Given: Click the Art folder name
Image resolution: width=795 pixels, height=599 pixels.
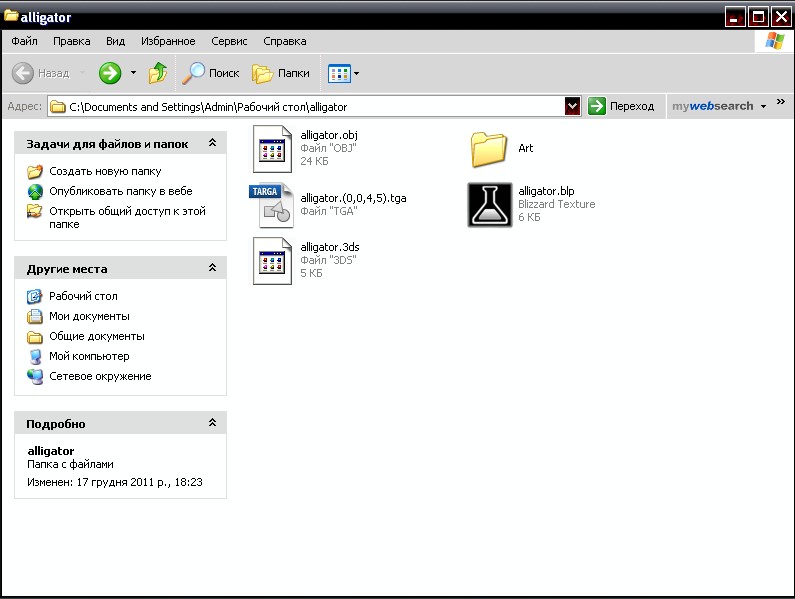Looking at the screenshot, I should (x=526, y=148).
